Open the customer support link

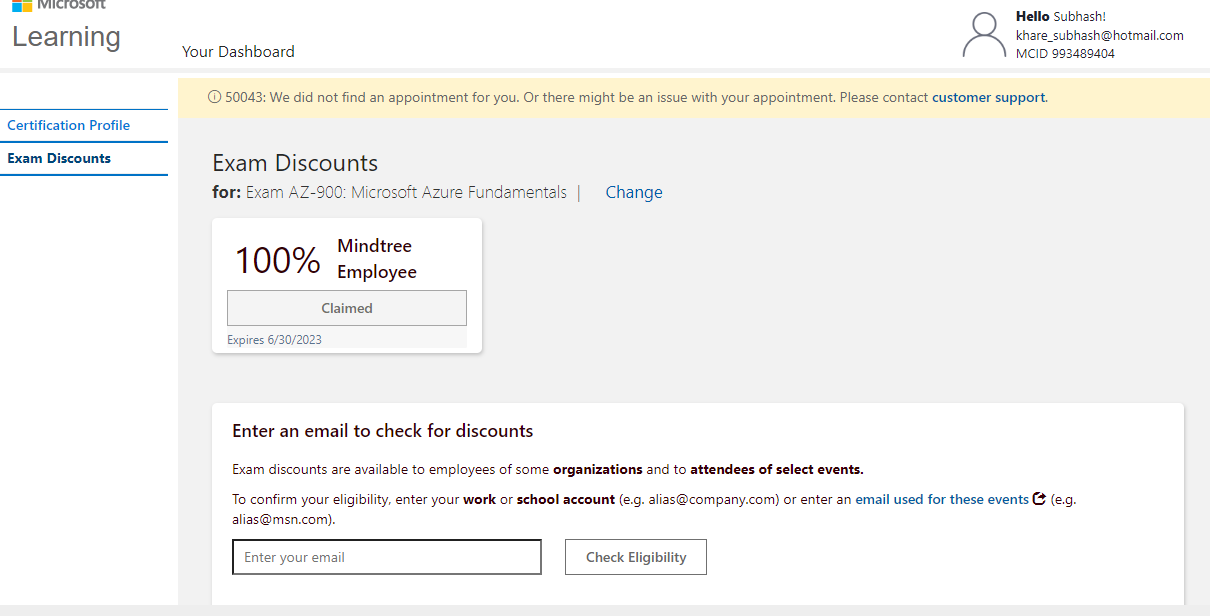988,98
